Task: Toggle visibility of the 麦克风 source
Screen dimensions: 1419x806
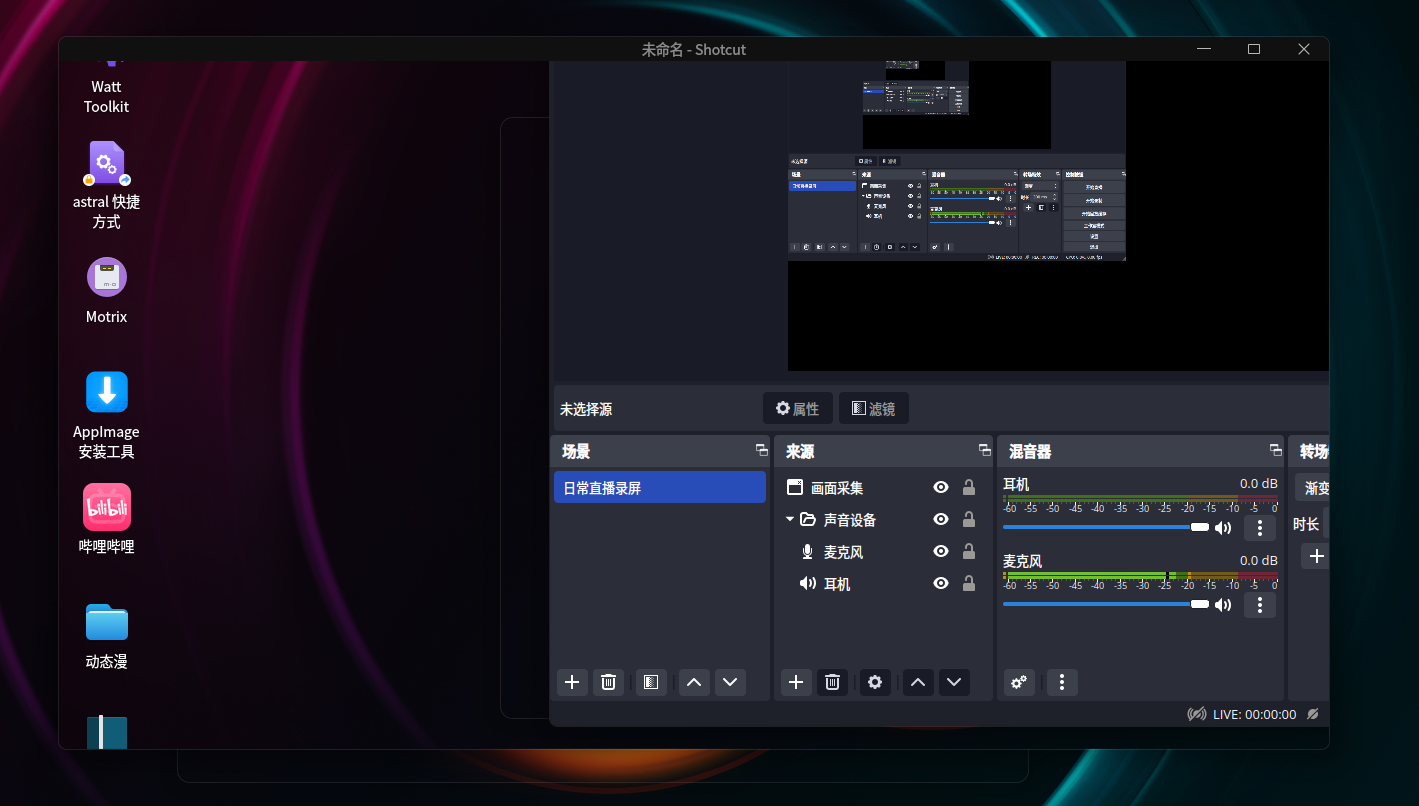Action: click(x=941, y=551)
